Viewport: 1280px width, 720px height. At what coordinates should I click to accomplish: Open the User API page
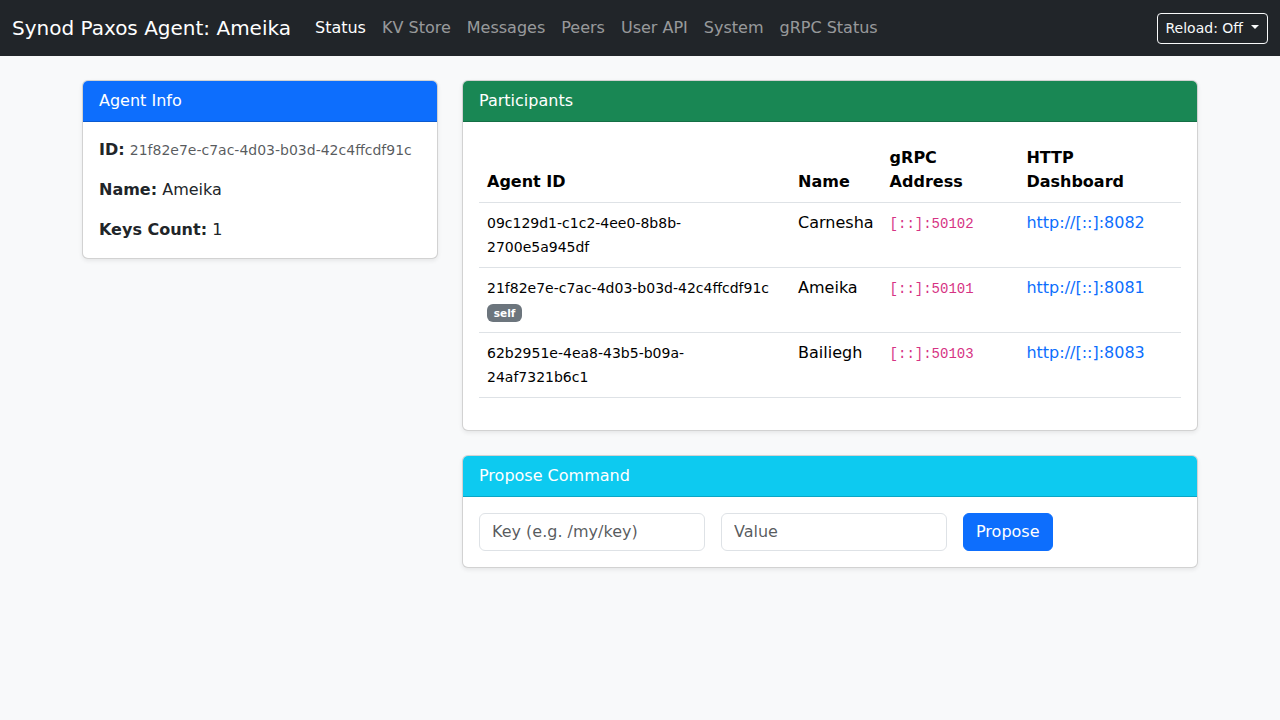[654, 28]
